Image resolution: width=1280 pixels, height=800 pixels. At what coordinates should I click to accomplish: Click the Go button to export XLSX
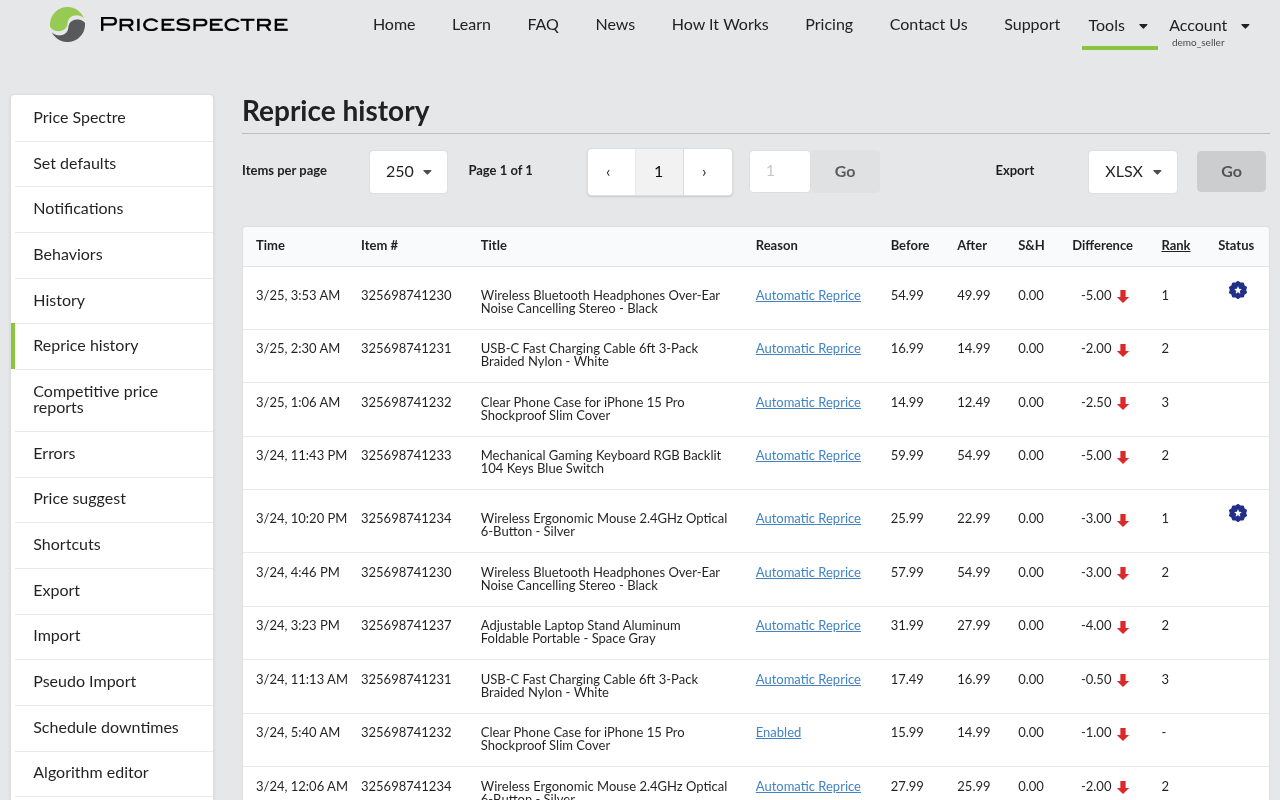click(1231, 171)
